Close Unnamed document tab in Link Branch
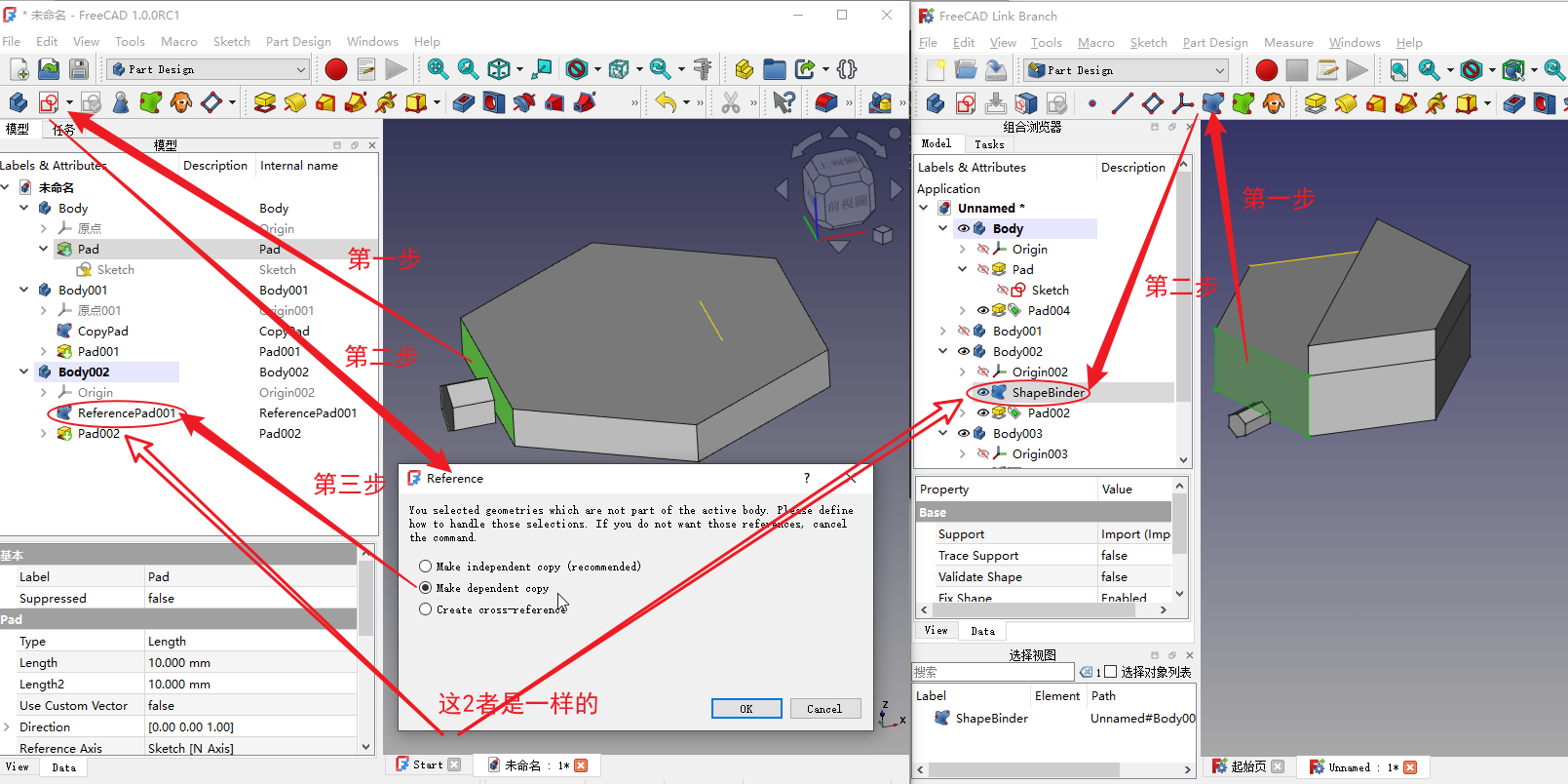Viewport: 1568px width, 784px height. [x=1410, y=767]
